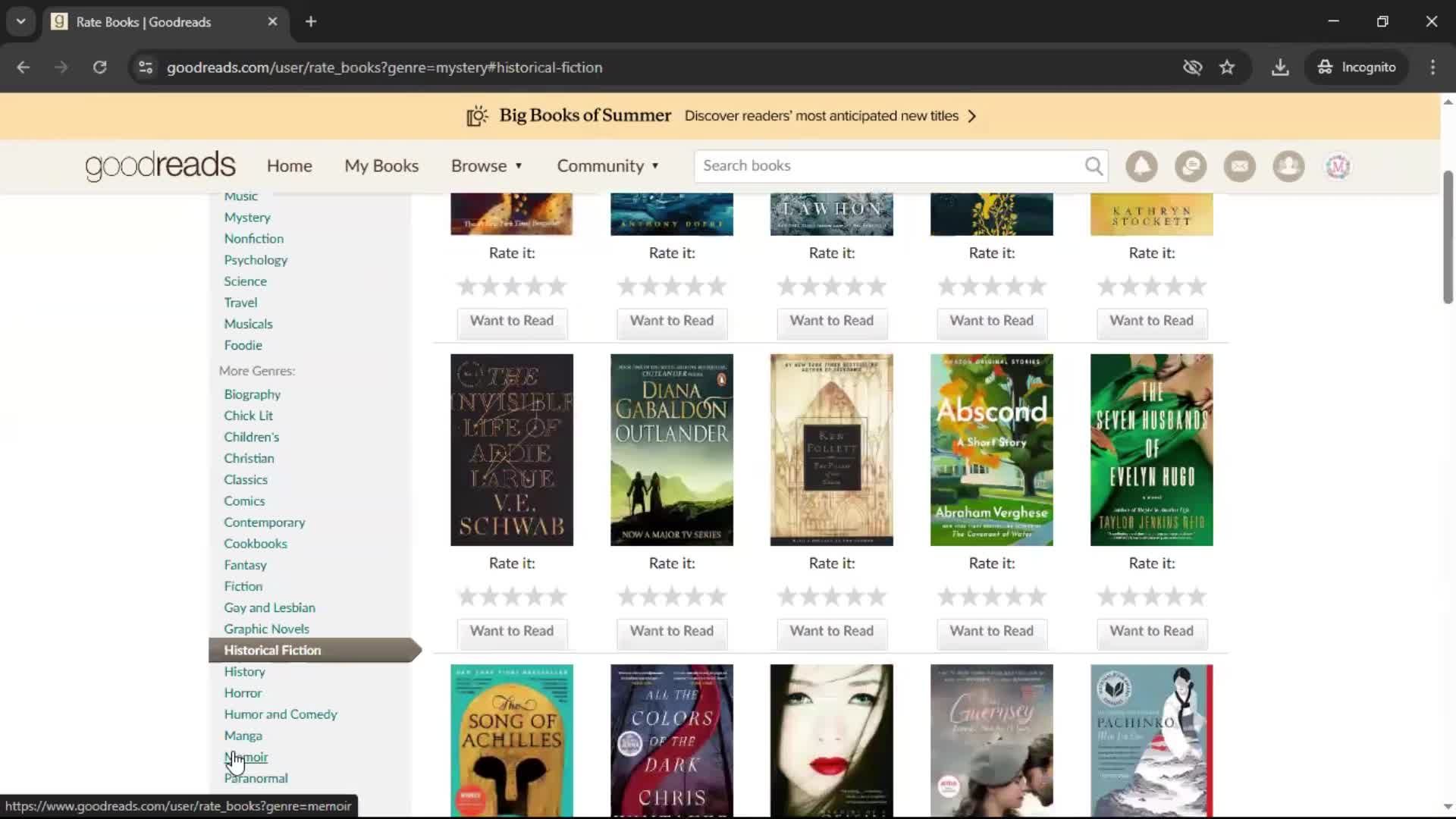Select the Fantasy genre

(x=245, y=565)
